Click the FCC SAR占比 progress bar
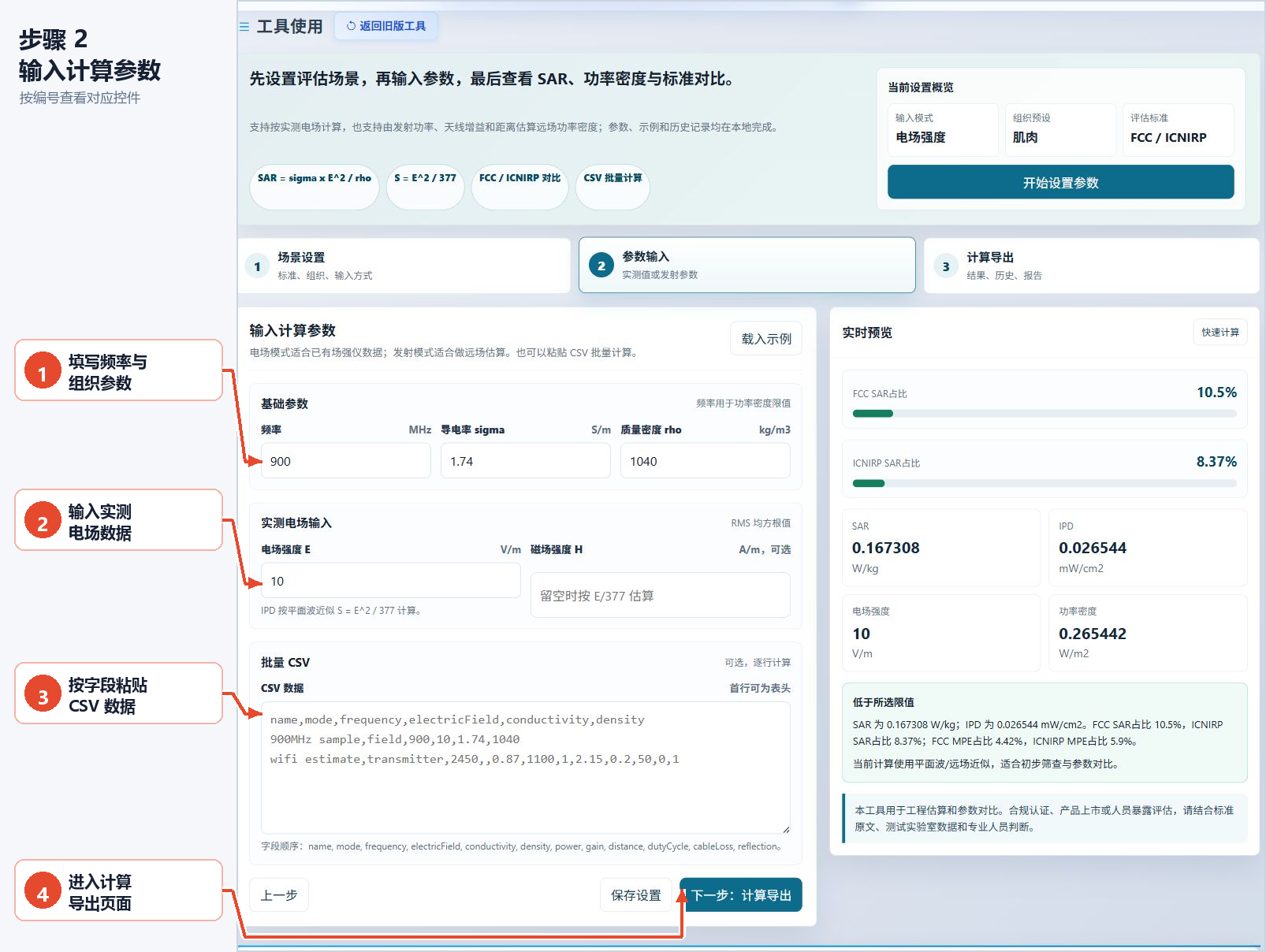 click(x=1044, y=414)
